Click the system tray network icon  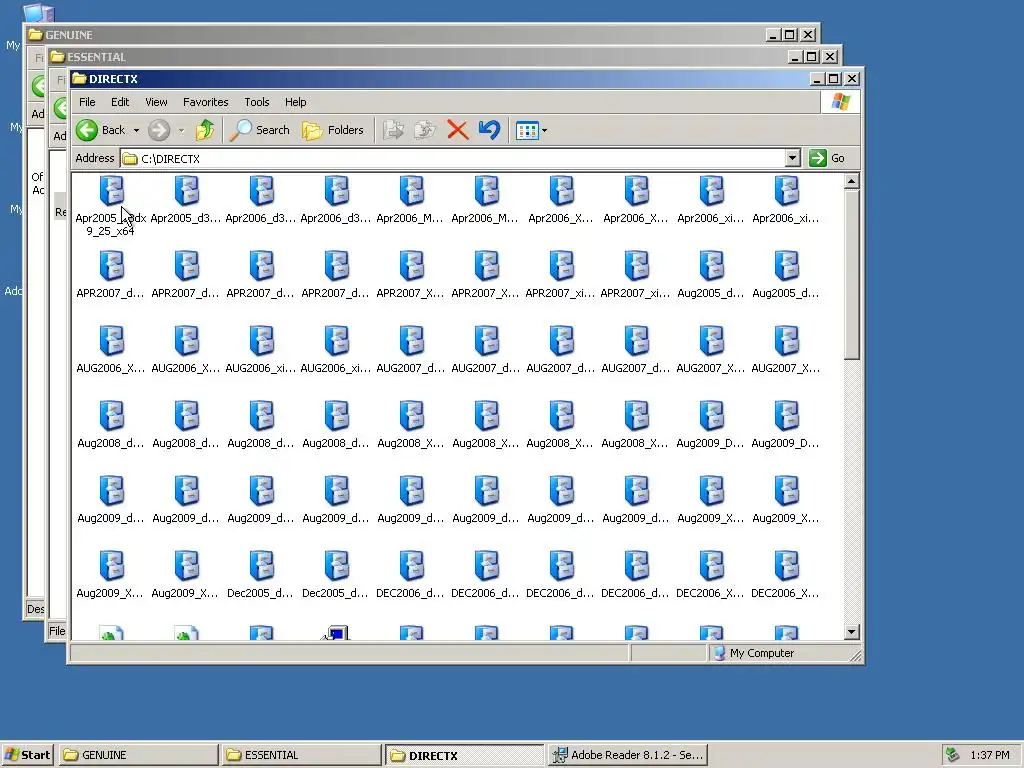click(x=953, y=755)
